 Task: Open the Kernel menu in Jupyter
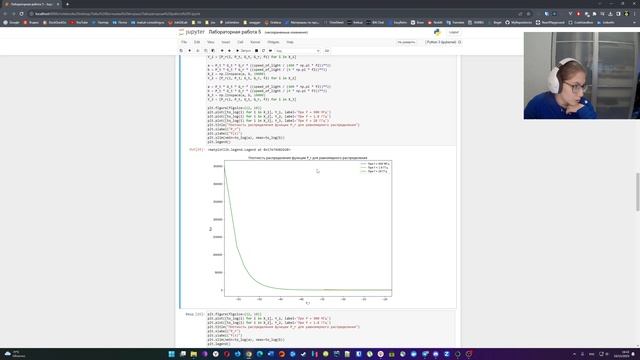255,42
